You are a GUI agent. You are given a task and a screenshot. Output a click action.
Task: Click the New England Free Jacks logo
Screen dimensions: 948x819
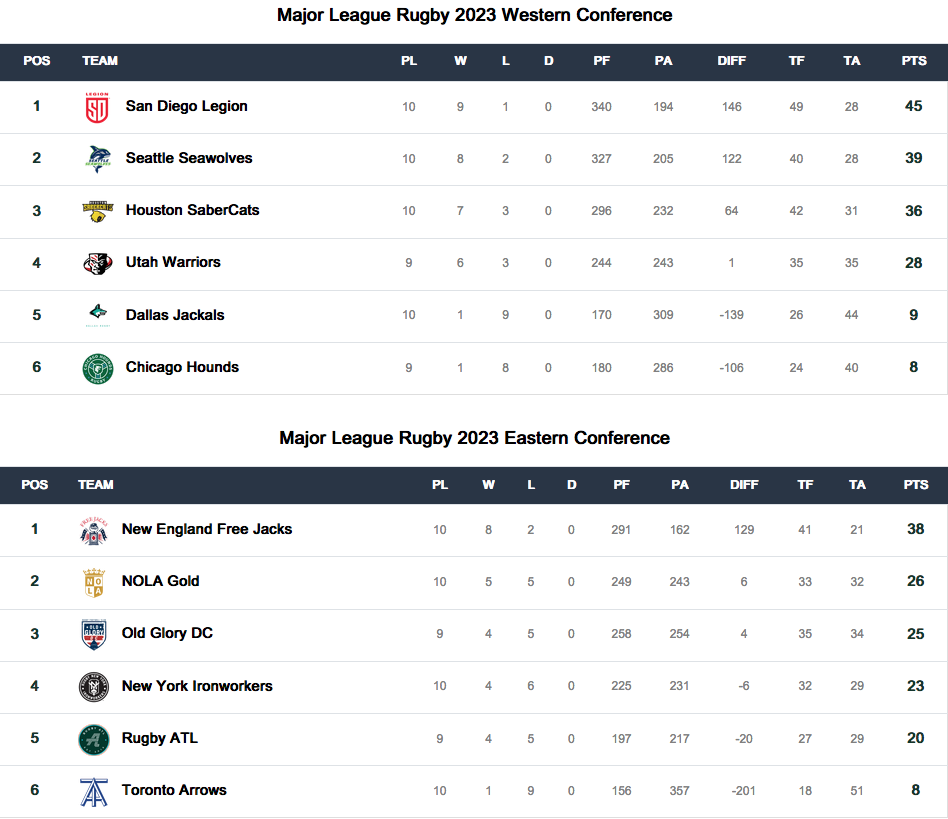[94, 531]
